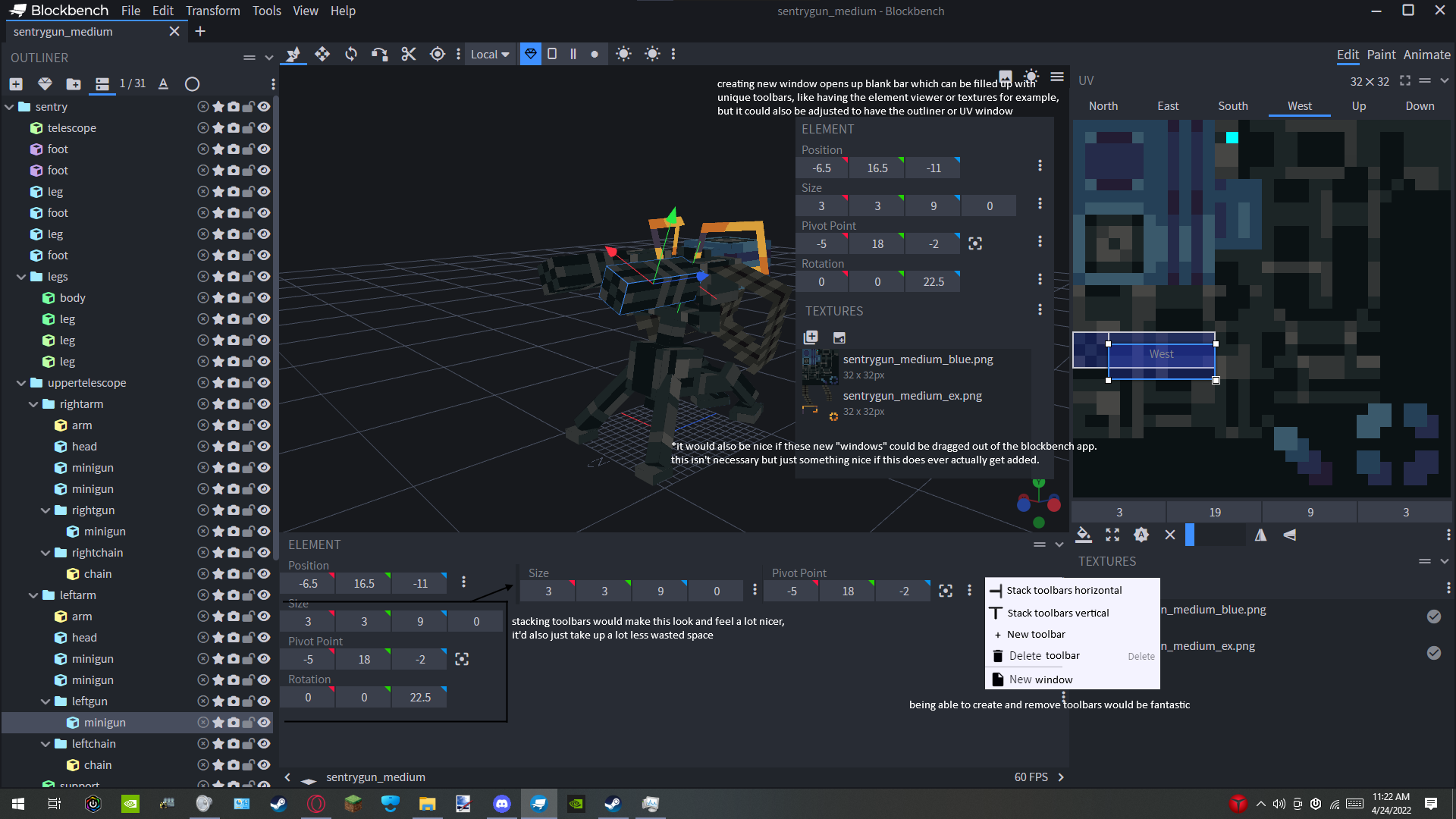
Task: Select the Vertex Snap scissors tool
Action: point(409,54)
